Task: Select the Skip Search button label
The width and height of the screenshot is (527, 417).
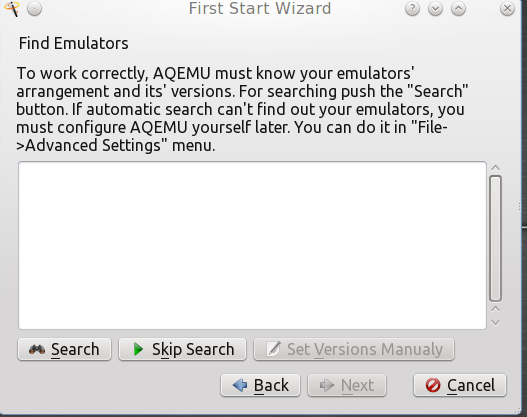Action: click(193, 349)
